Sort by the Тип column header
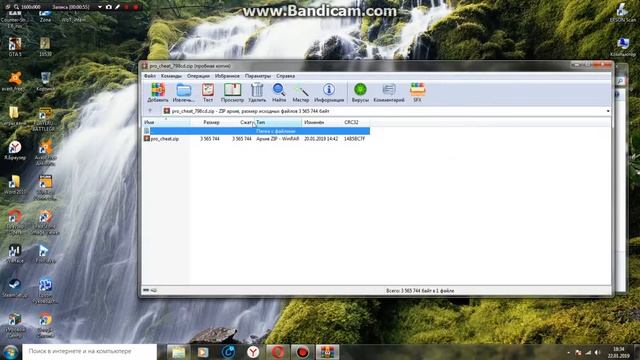This screenshot has width=640, height=360. click(278, 122)
